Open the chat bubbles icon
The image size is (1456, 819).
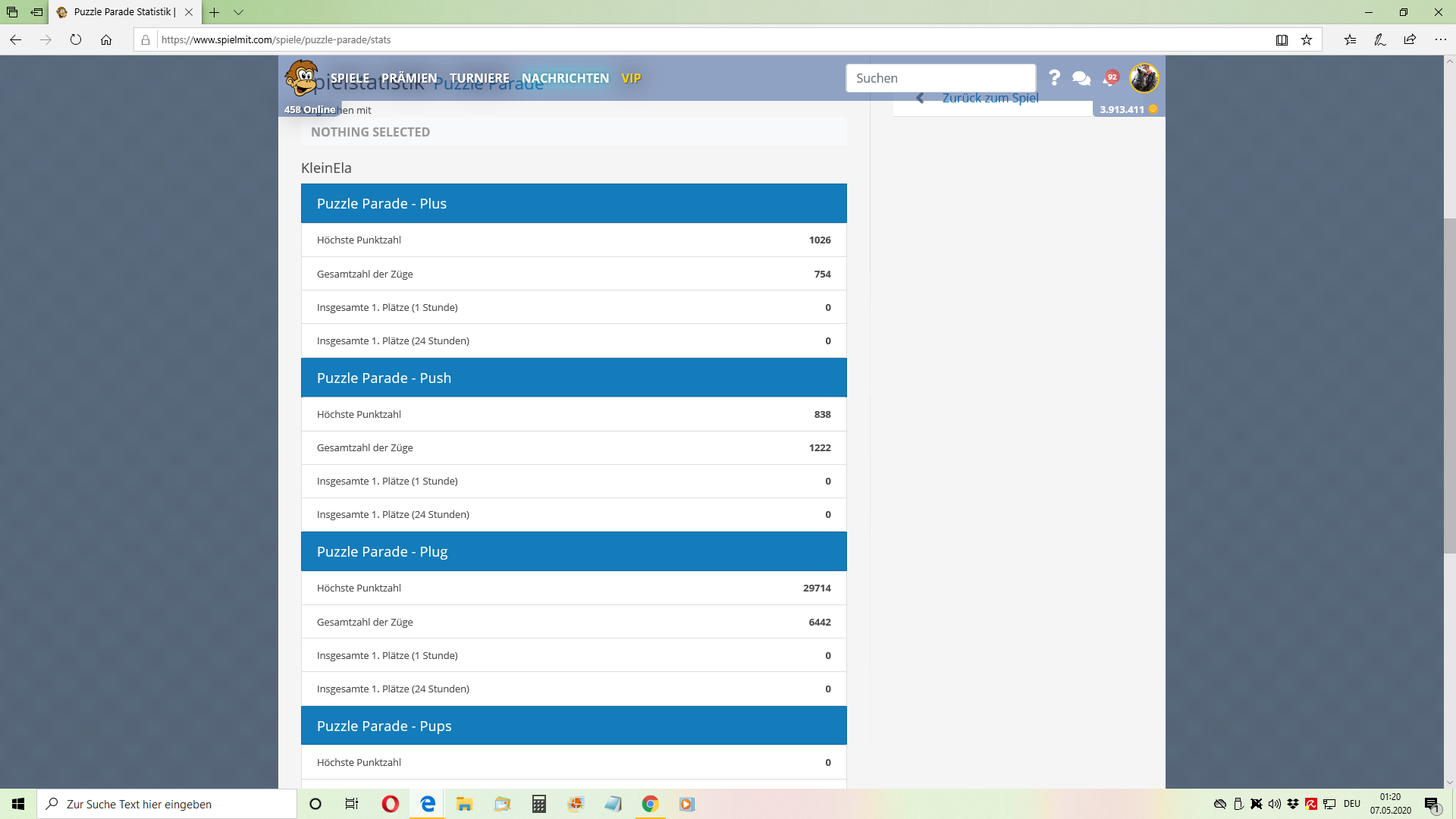click(1081, 78)
